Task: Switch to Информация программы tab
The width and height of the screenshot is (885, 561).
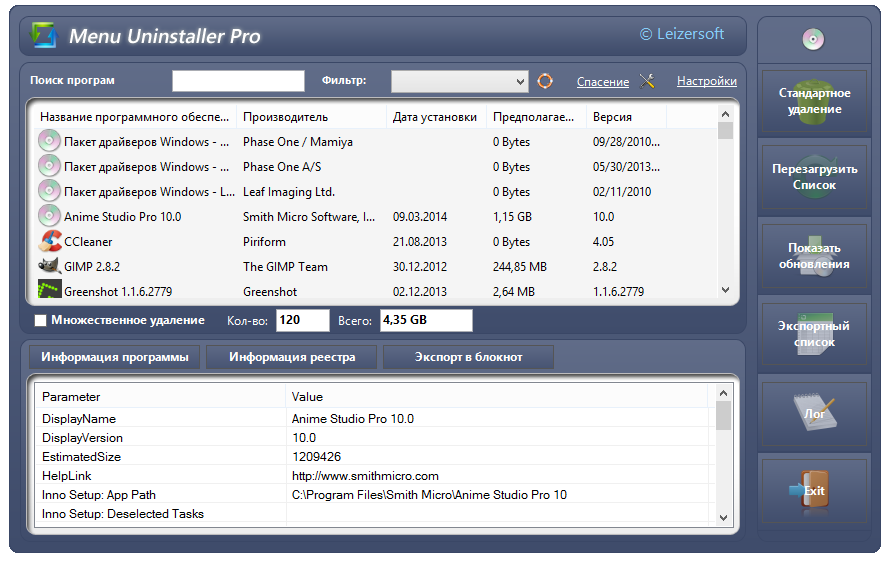Action: [115, 357]
